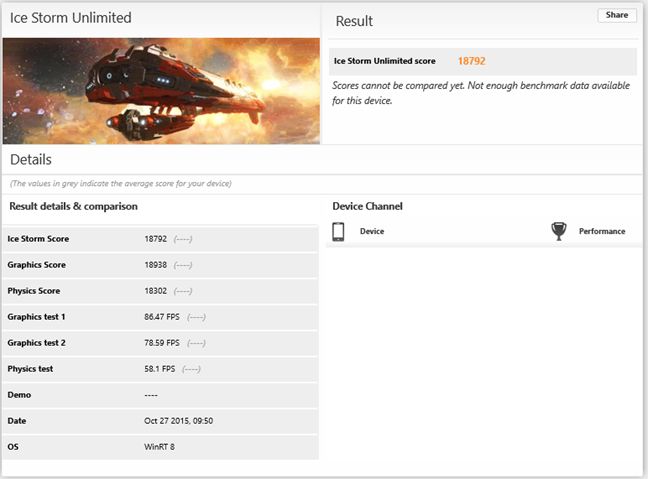Click the 78.59 FPS value
The image size is (648, 479).
click(162, 343)
